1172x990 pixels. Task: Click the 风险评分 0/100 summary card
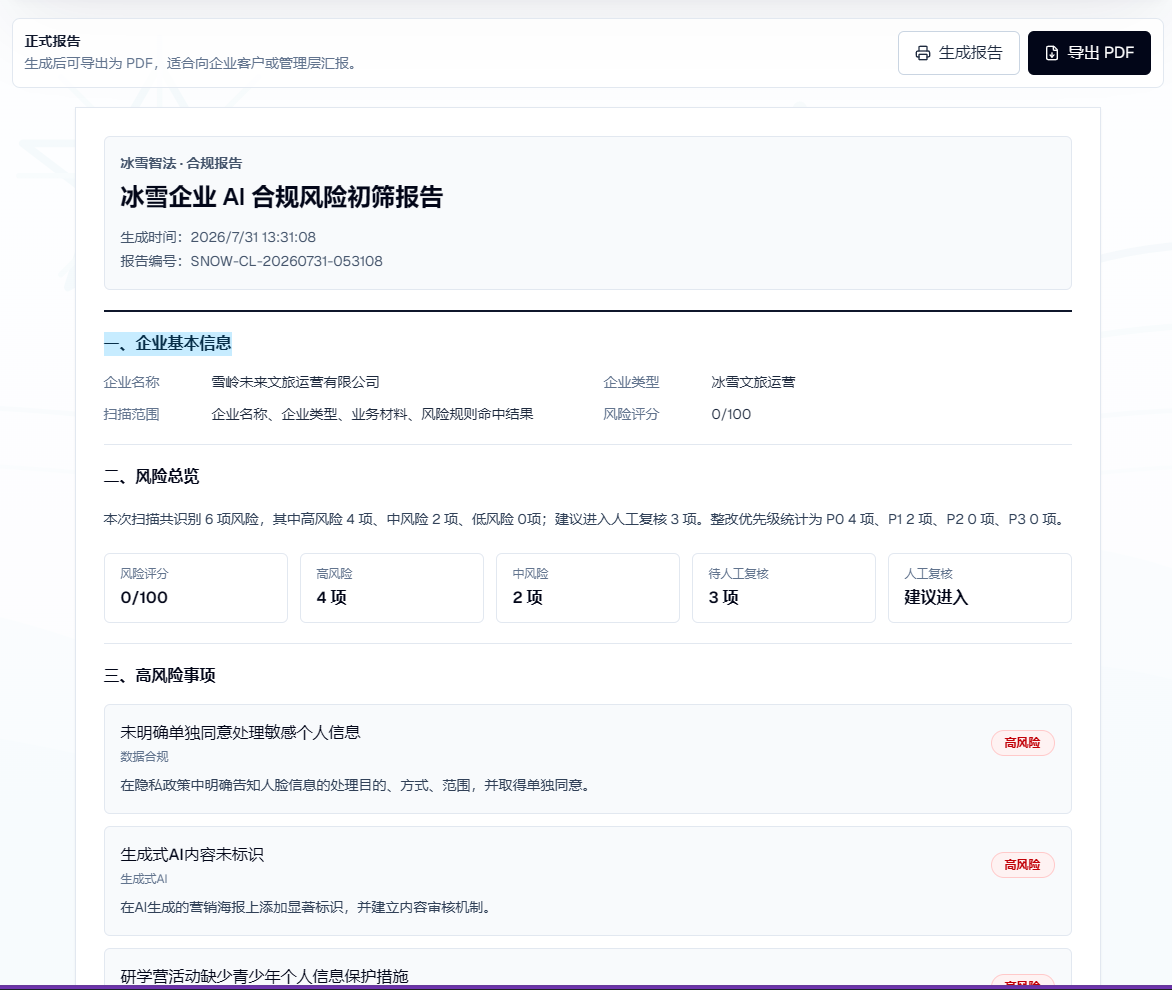click(196, 588)
